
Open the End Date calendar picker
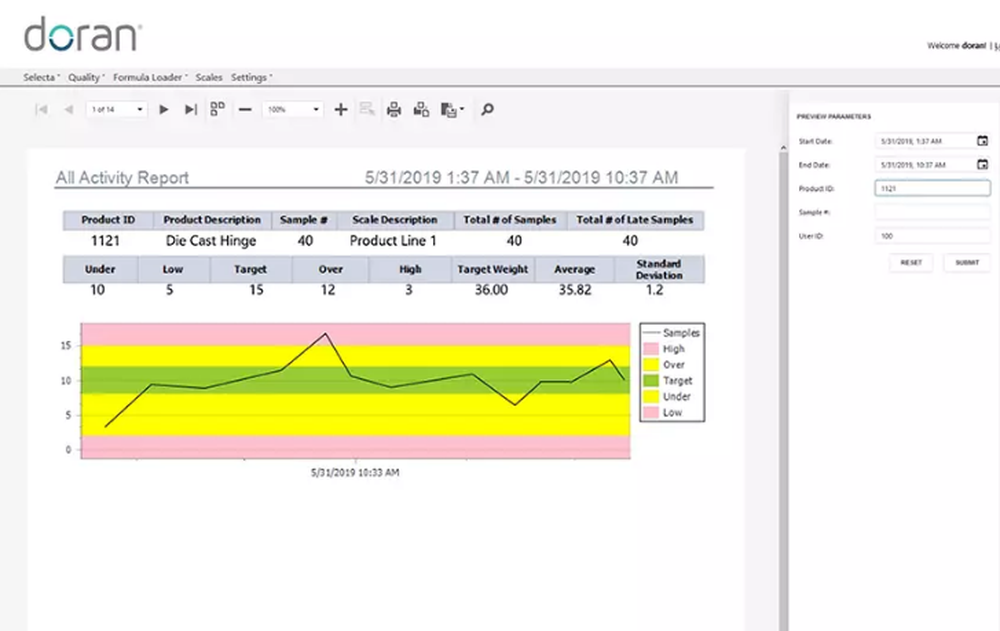pyautogui.click(x=982, y=164)
